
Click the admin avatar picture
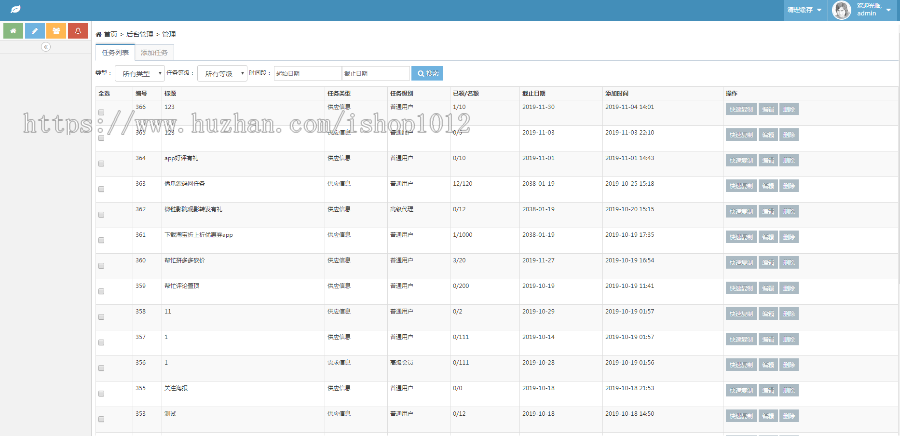(841, 10)
